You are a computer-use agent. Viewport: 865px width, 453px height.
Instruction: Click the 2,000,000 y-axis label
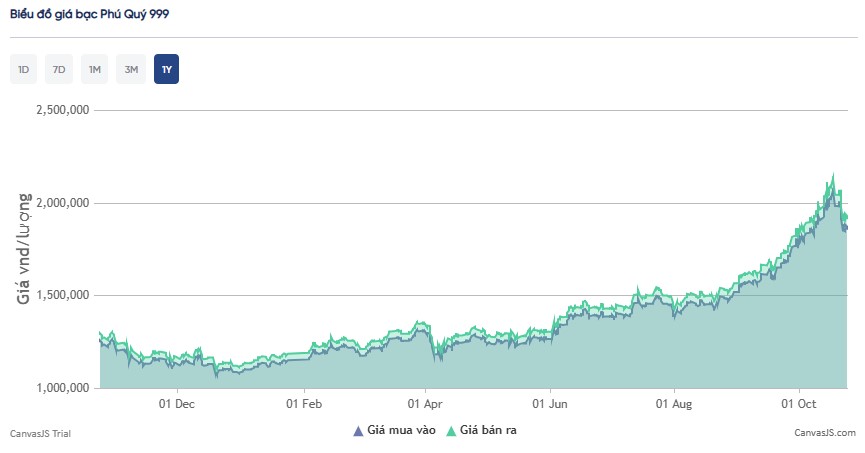pos(62,203)
